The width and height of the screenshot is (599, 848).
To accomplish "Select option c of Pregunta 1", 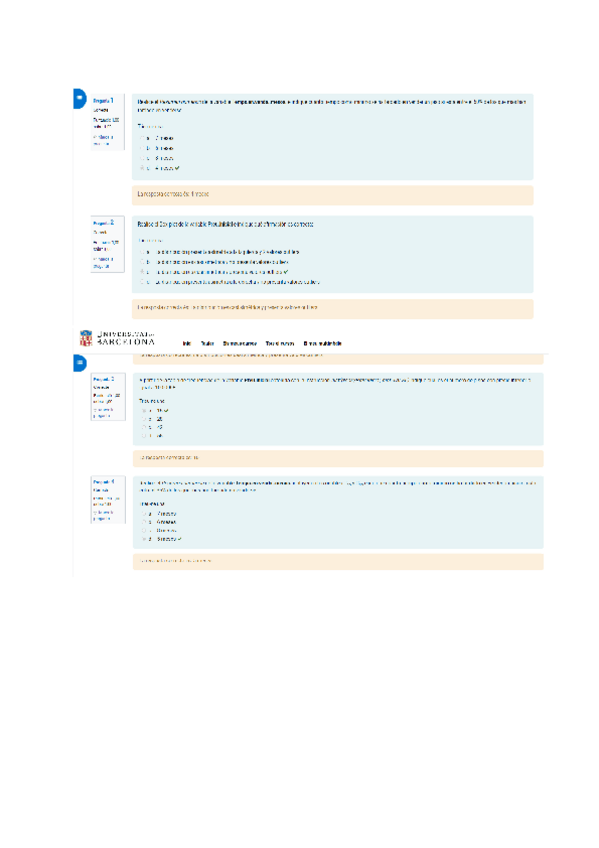I will point(143,158).
